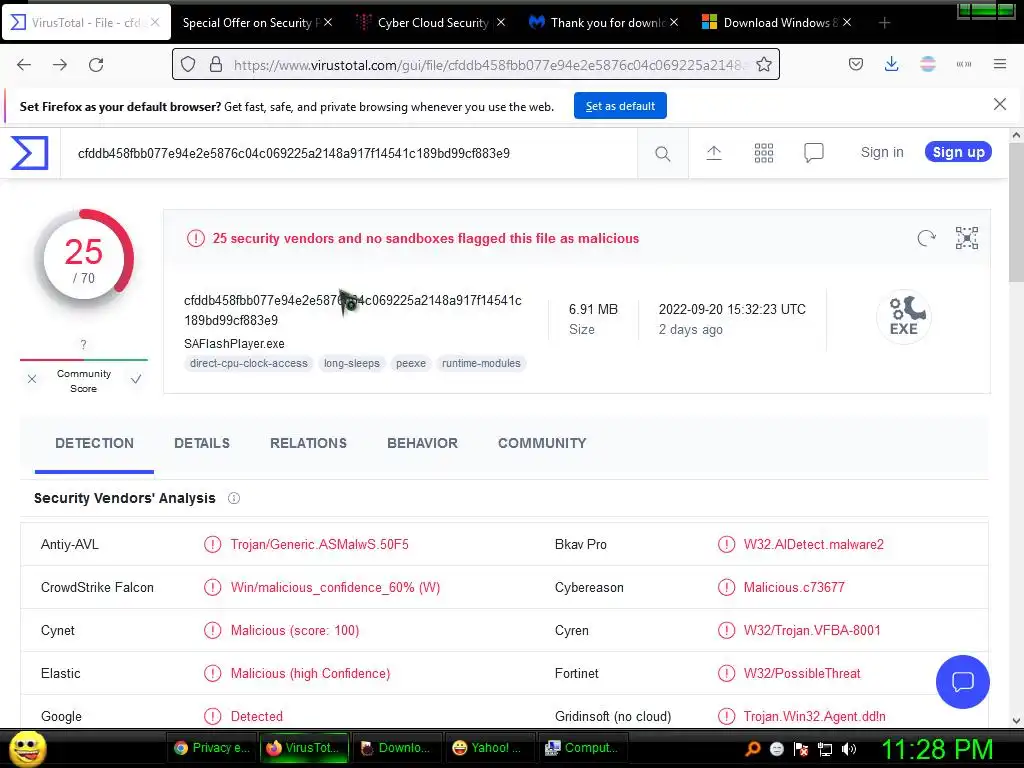Open Yahoo! taskbar item

(488, 748)
